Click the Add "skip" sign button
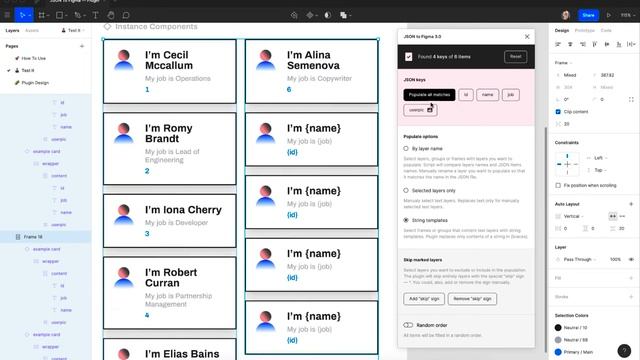The height and width of the screenshot is (360, 640). pyautogui.click(x=424, y=299)
